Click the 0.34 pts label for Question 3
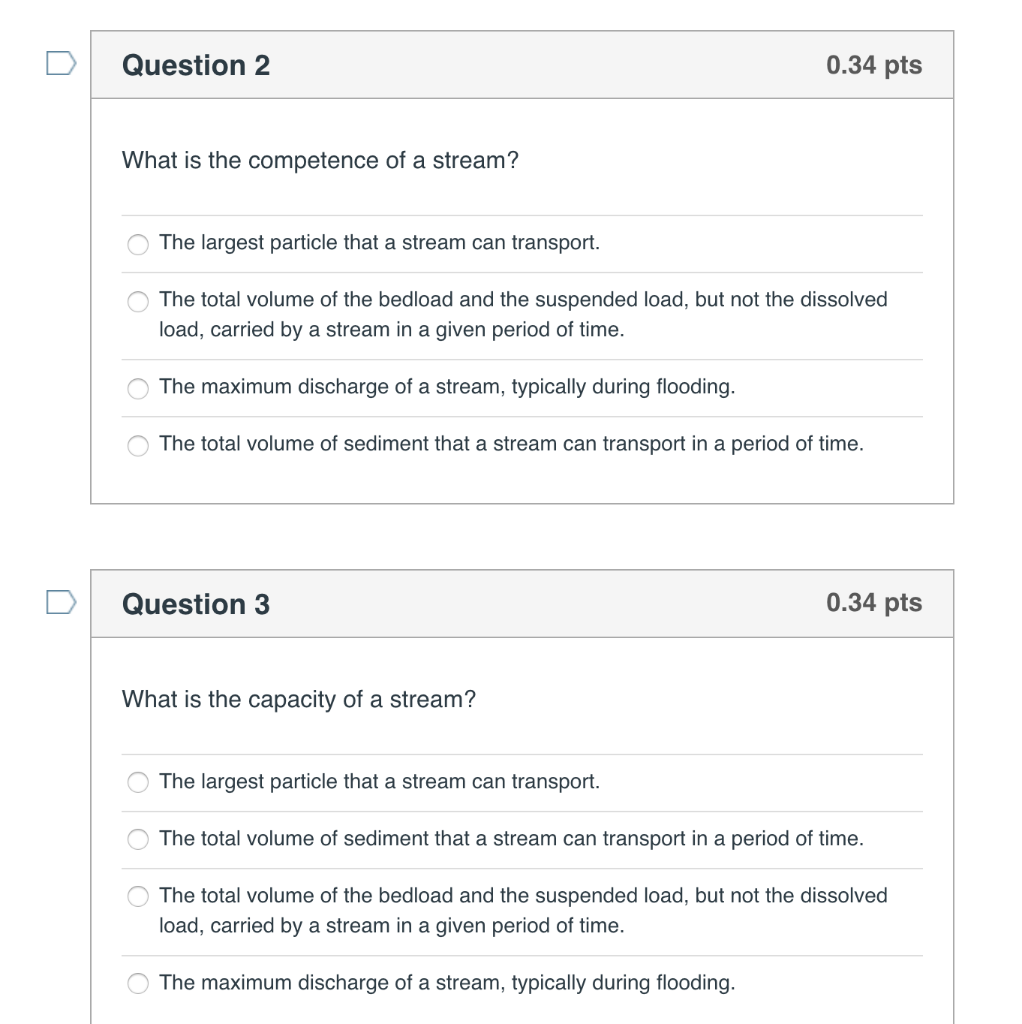 click(x=875, y=603)
